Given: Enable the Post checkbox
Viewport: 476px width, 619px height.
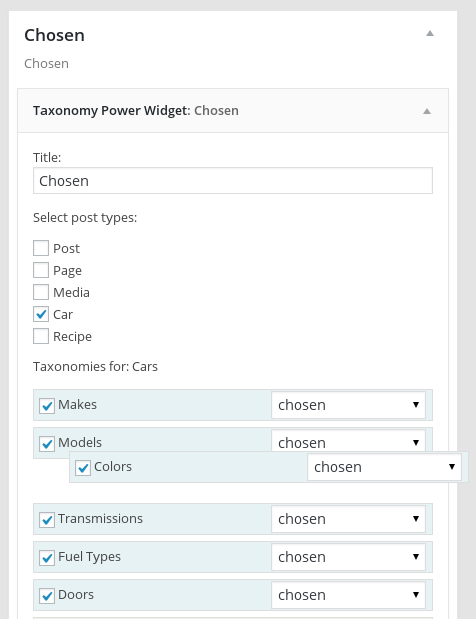Looking at the screenshot, I should [41, 248].
